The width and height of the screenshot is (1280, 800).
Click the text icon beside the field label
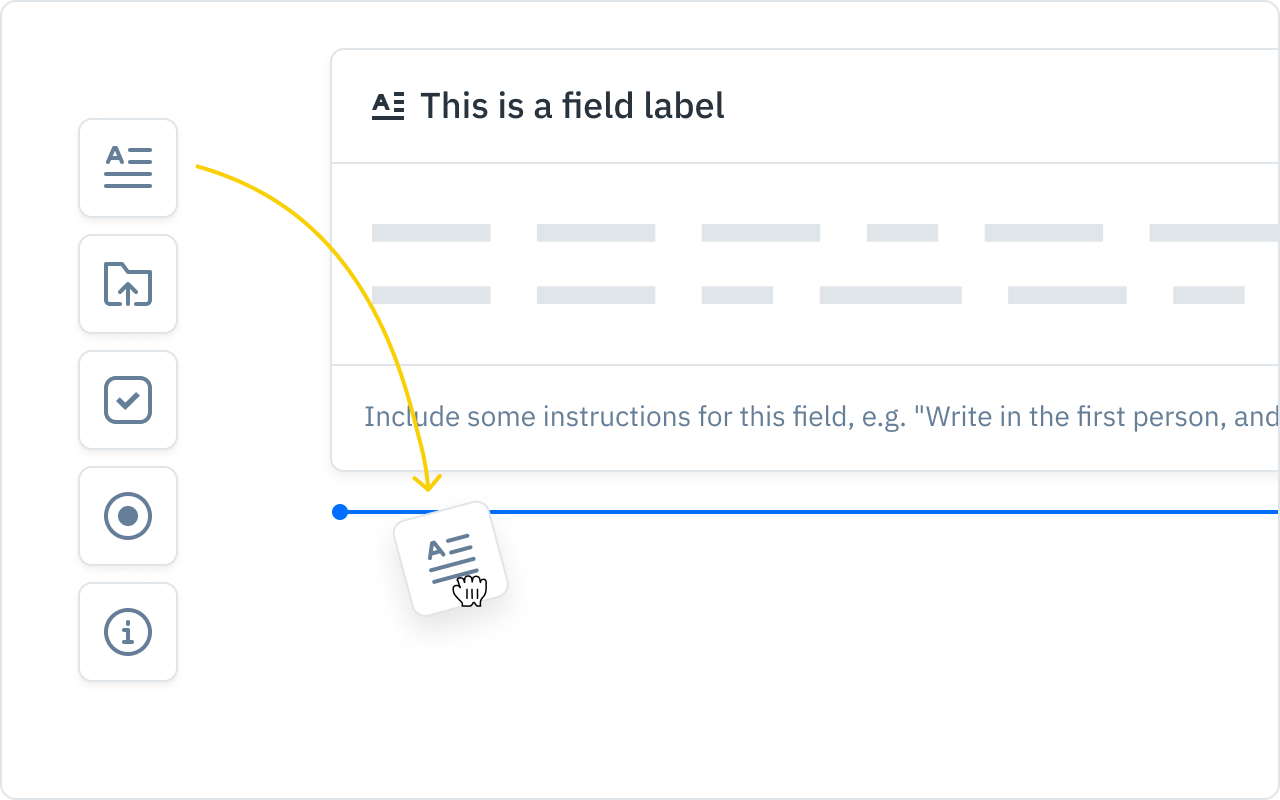[x=388, y=106]
